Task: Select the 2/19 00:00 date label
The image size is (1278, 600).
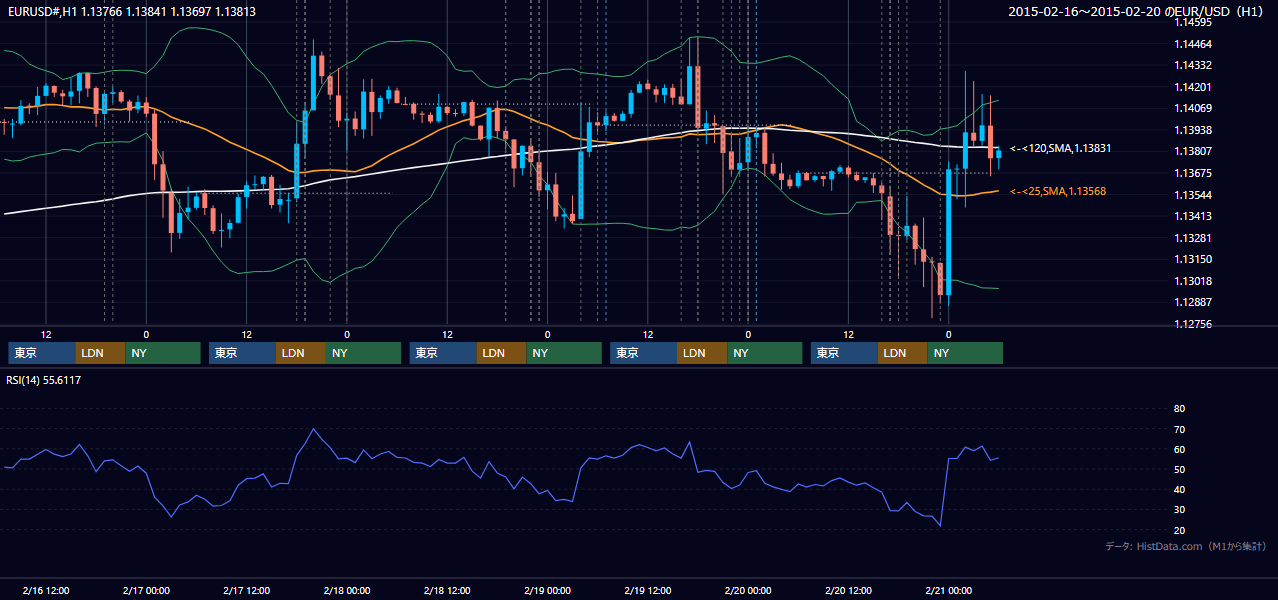Action: pos(547,590)
